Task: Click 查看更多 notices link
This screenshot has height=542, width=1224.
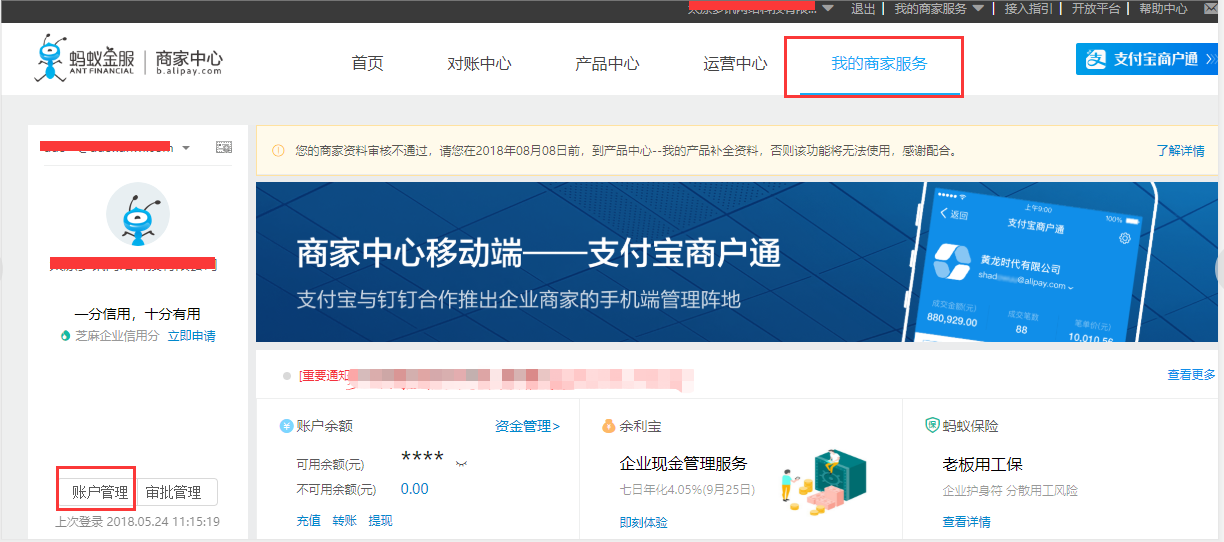Action: click(x=1192, y=375)
